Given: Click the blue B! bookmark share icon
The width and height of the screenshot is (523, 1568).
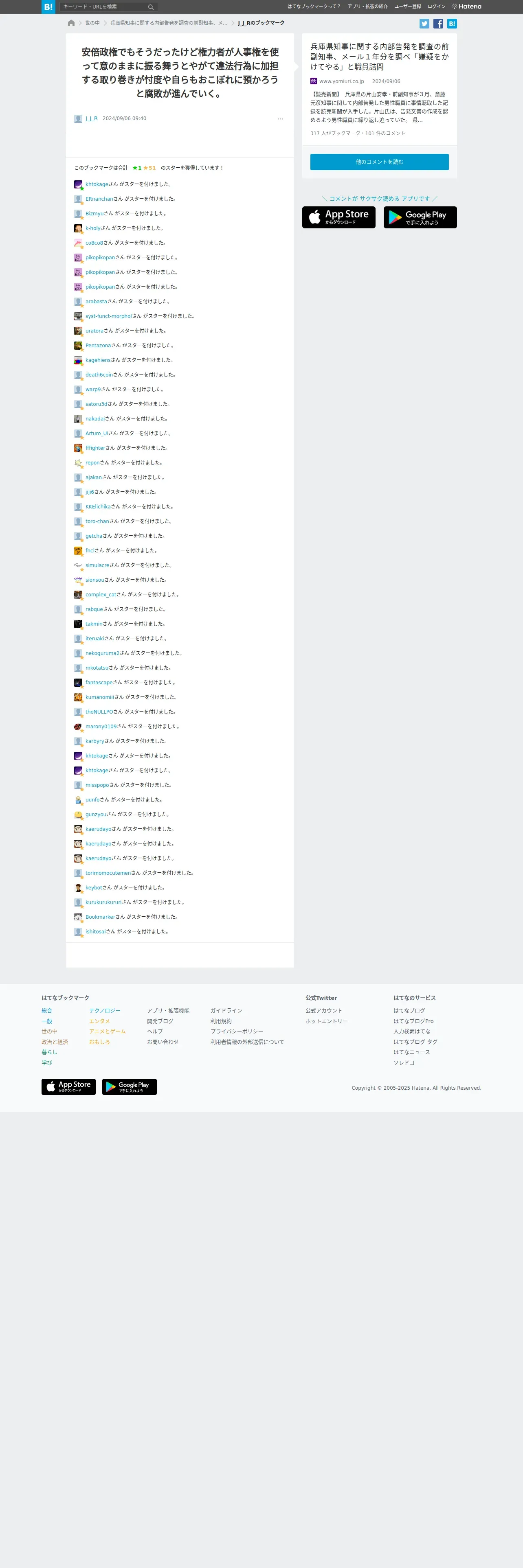Looking at the screenshot, I should point(452,24).
